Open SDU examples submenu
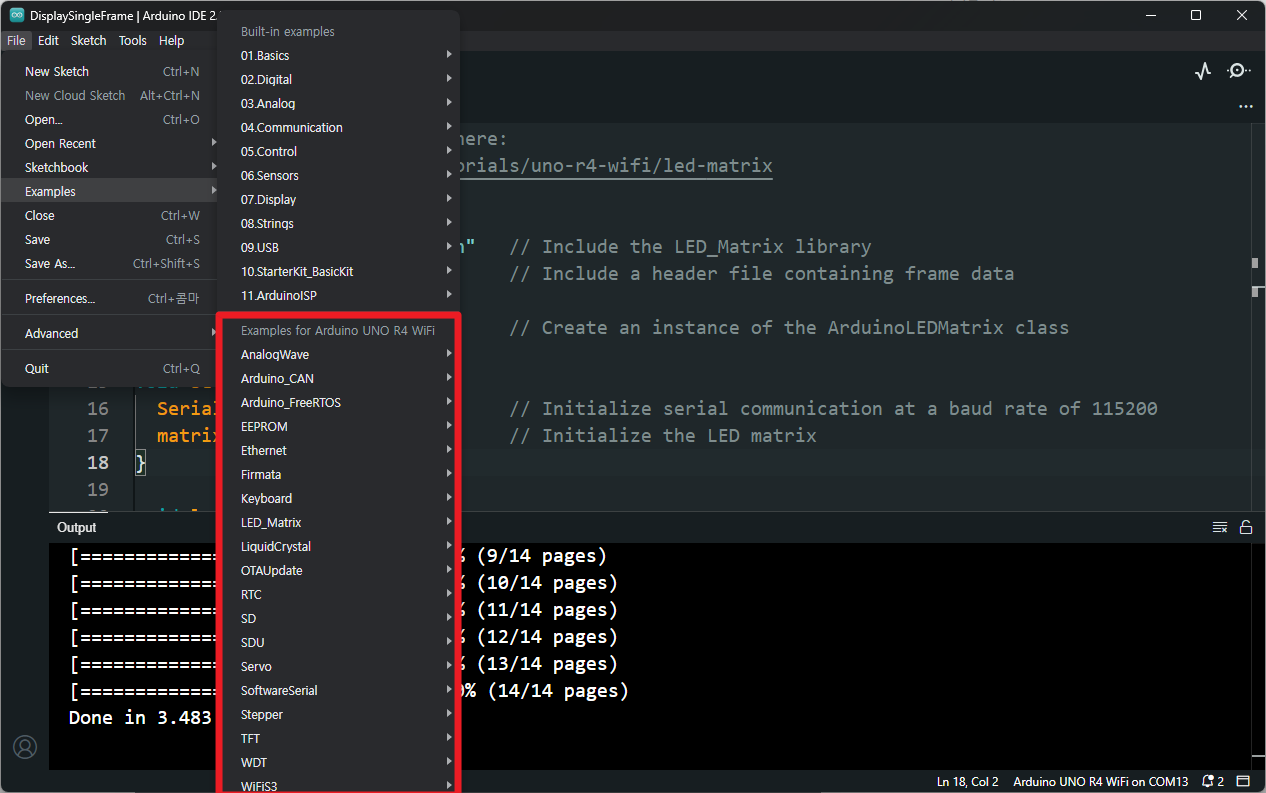This screenshot has height=793, width=1266. coord(338,643)
